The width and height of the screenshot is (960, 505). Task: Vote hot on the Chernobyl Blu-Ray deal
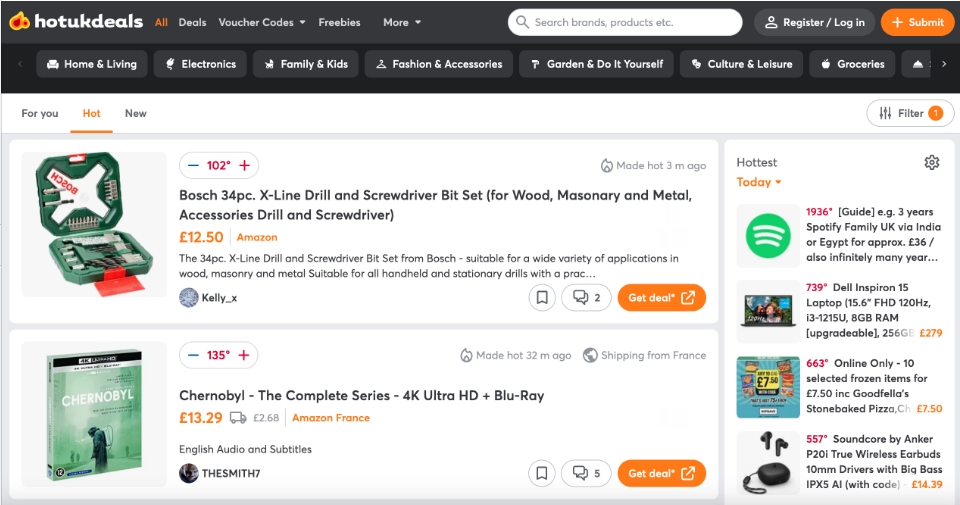(244, 355)
